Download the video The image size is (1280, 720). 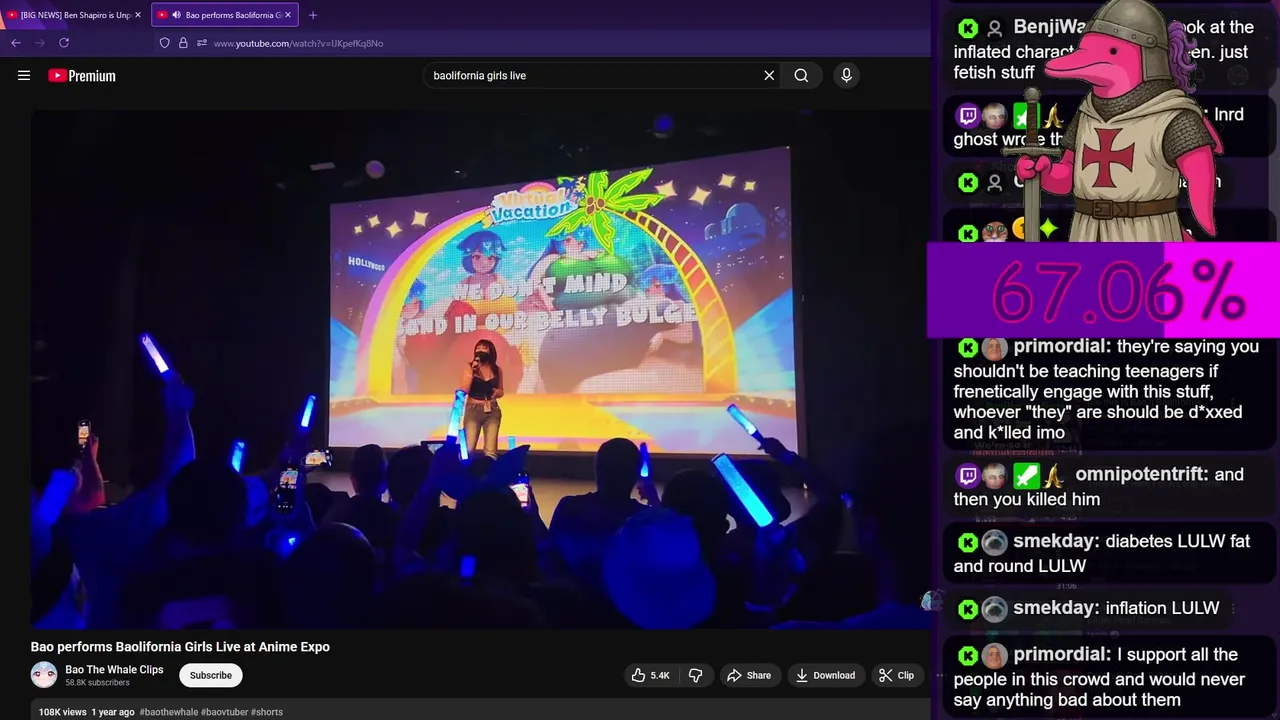(825, 675)
